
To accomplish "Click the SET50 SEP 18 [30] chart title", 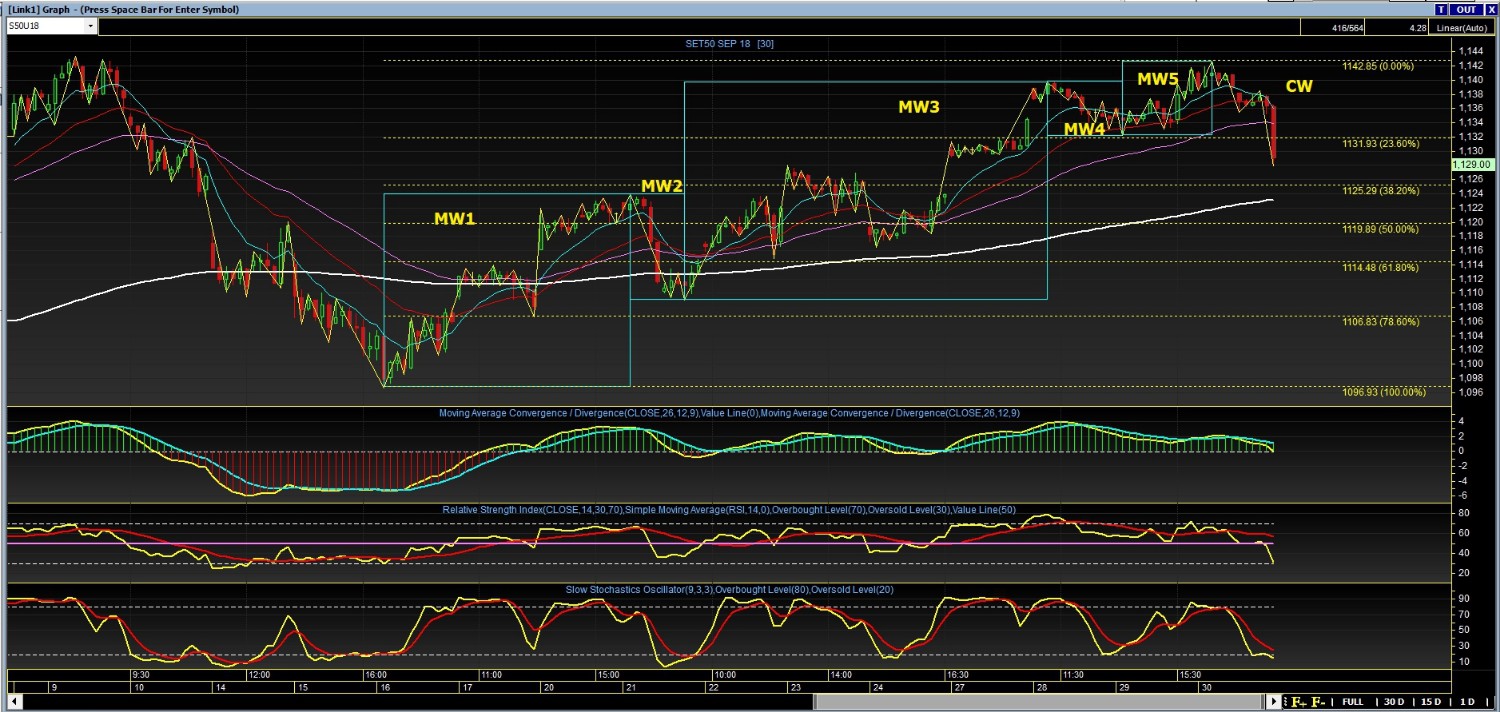I will [x=728, y=44].
